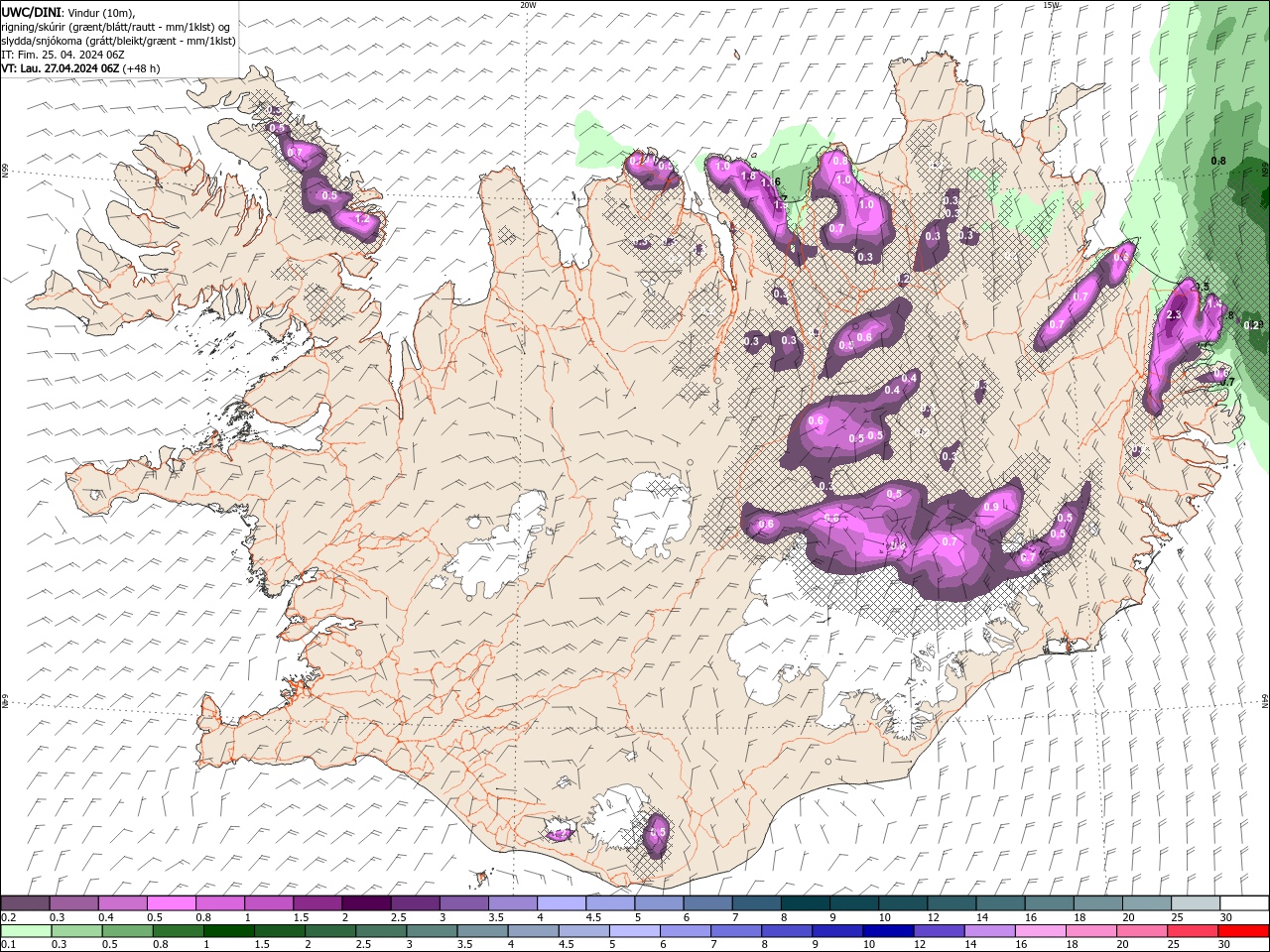The height and width of the screenshot is (952, 1270).
Task: Click the 'rigning/skúrir' legend description line
Action: click(116, 27)
